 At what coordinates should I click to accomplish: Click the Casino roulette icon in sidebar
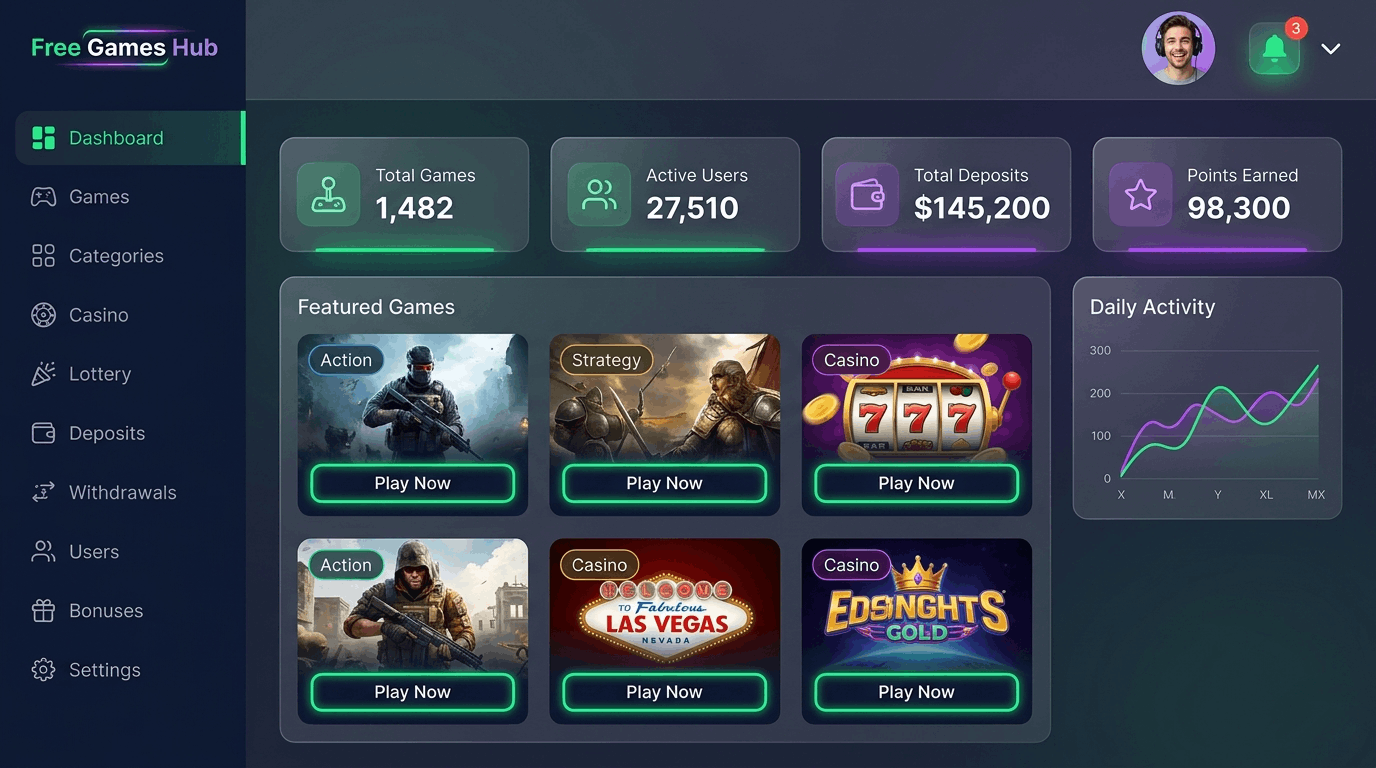pyautogui.click(x=44, y=314)
